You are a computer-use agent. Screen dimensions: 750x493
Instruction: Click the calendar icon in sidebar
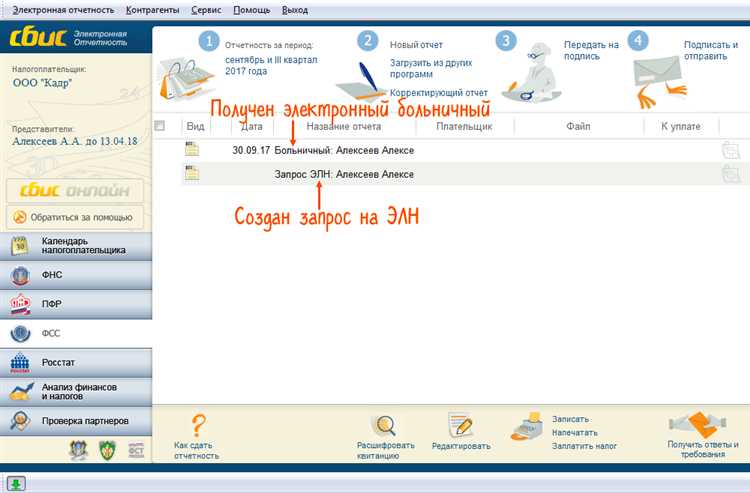tap(20, 245)
